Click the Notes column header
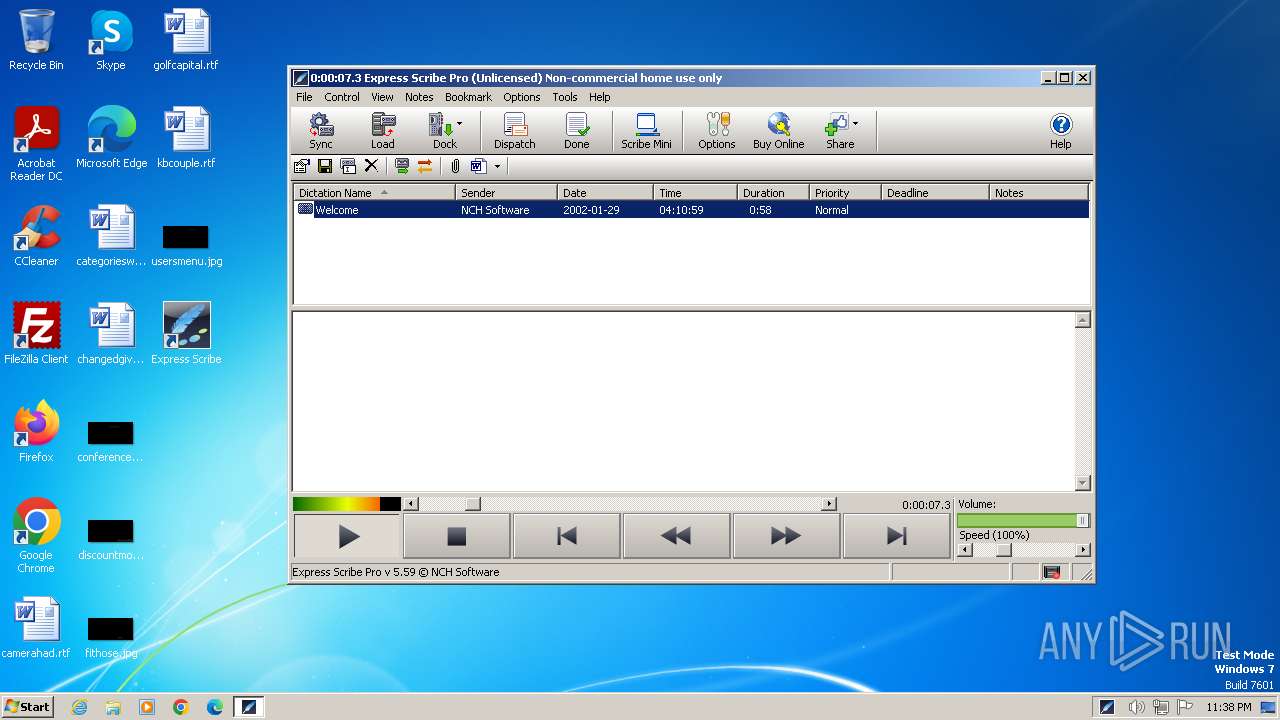 [x=1039, y=193]
